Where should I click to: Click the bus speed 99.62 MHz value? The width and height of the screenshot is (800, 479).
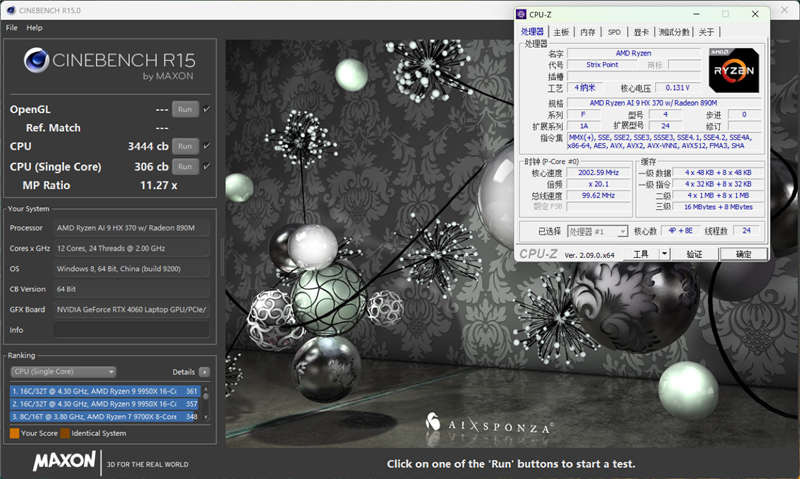pyautogui.click(x=598, y=195)
